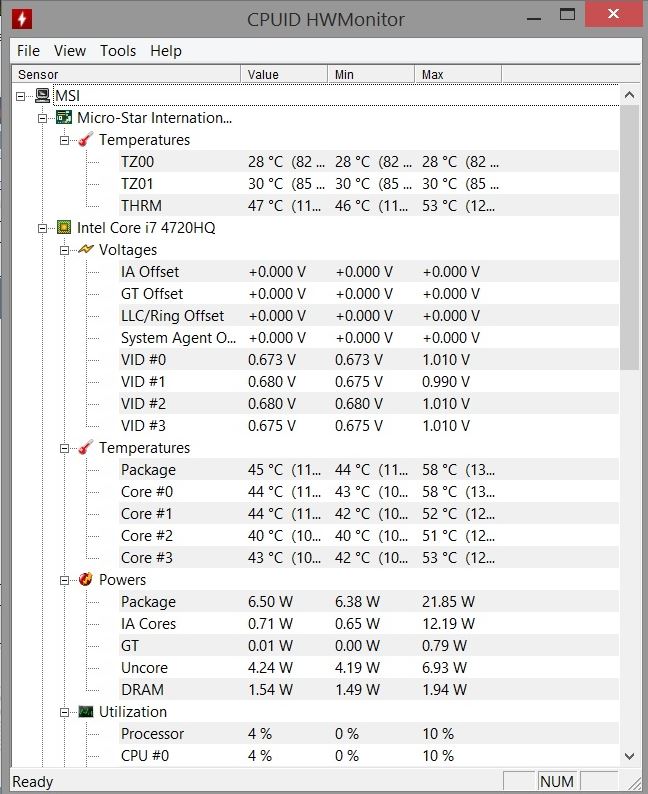Select the VID #1 row
648x794 pixels.
click(368, 382)
